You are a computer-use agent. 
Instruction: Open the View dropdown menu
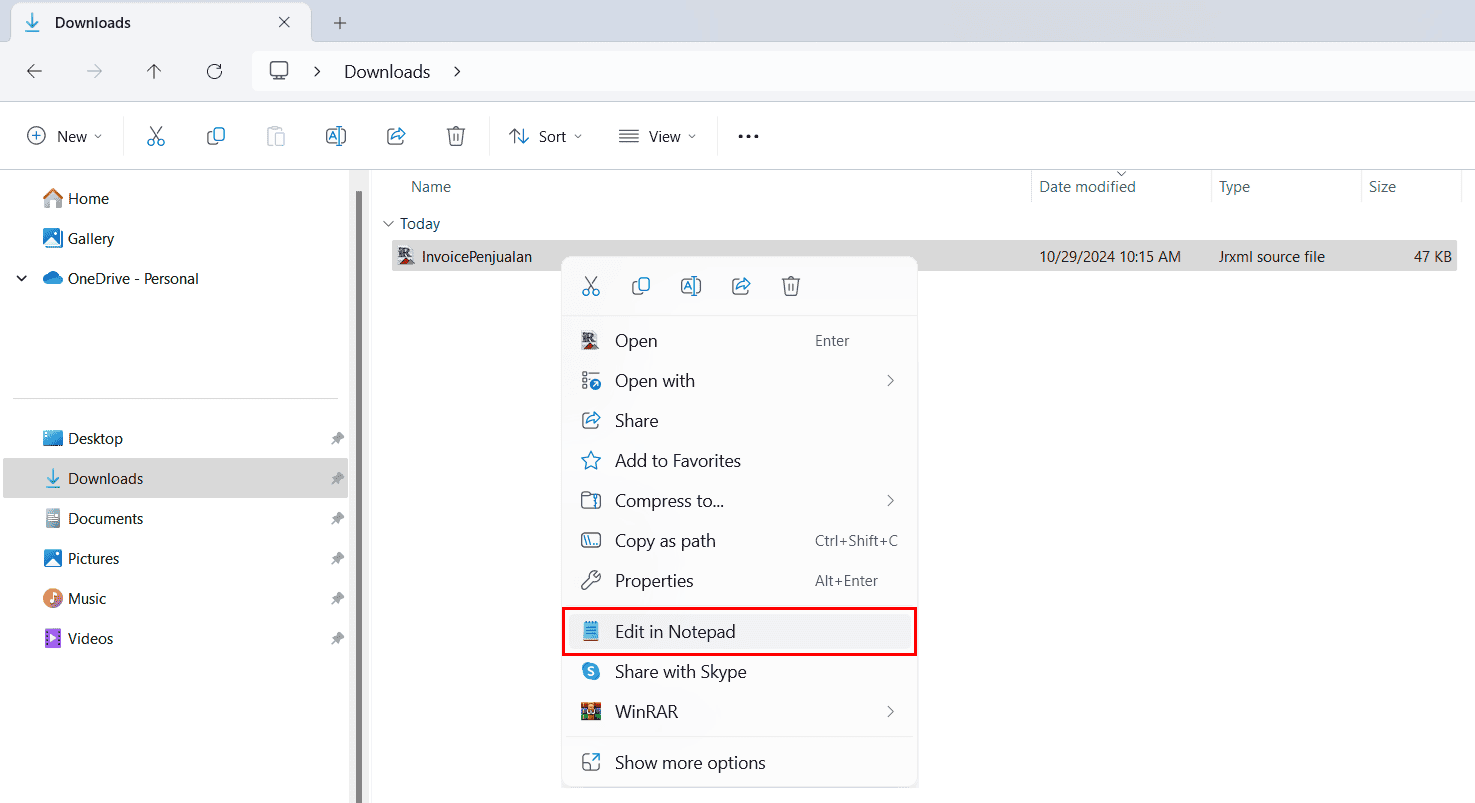click(x=657, y=136)
